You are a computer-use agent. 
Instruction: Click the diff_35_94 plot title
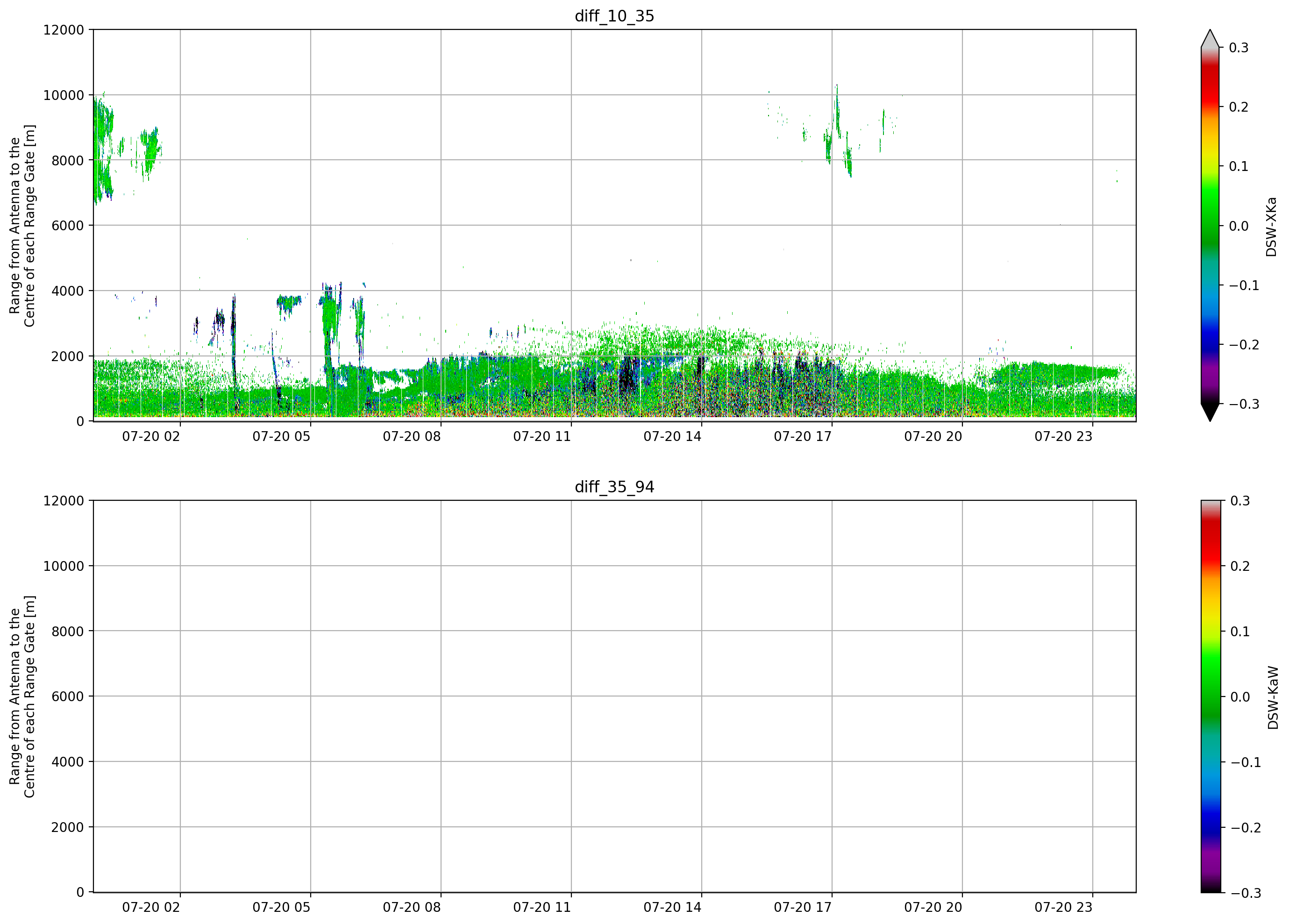(x=614, y=487)
